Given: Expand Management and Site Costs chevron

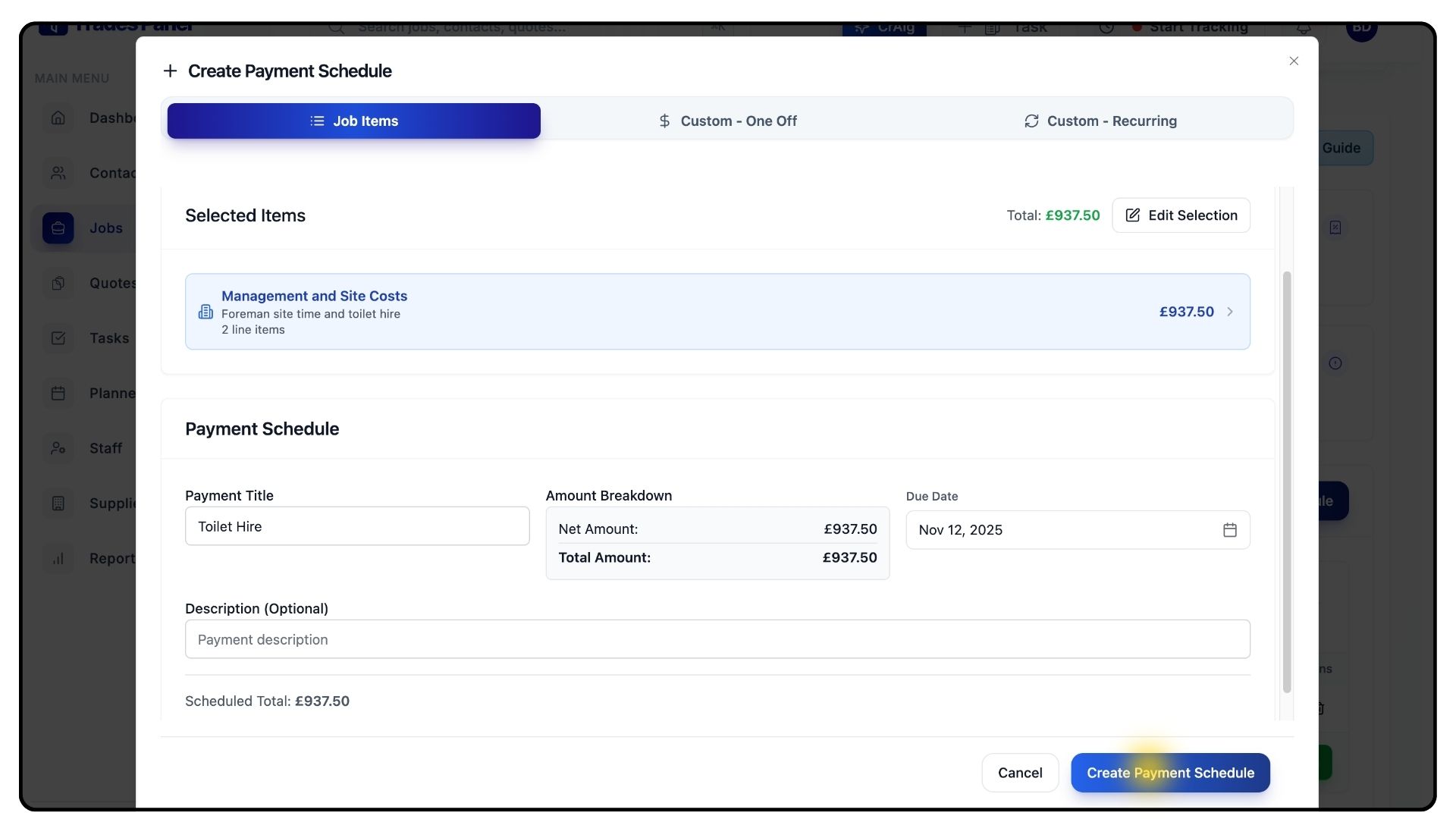Looking at the screenshot, I should 1229,312.
